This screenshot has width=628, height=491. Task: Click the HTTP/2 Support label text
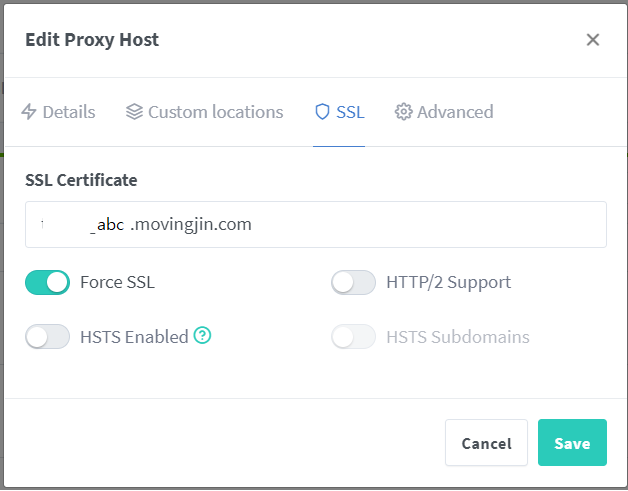(449, 282)
